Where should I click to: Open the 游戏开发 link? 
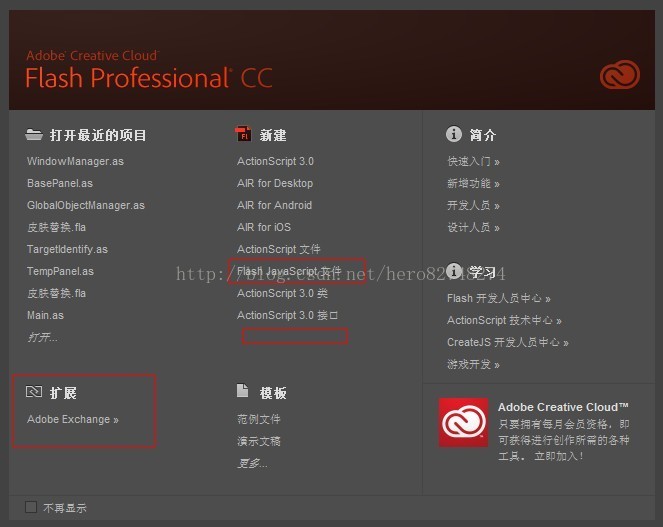tap(474, 364)
